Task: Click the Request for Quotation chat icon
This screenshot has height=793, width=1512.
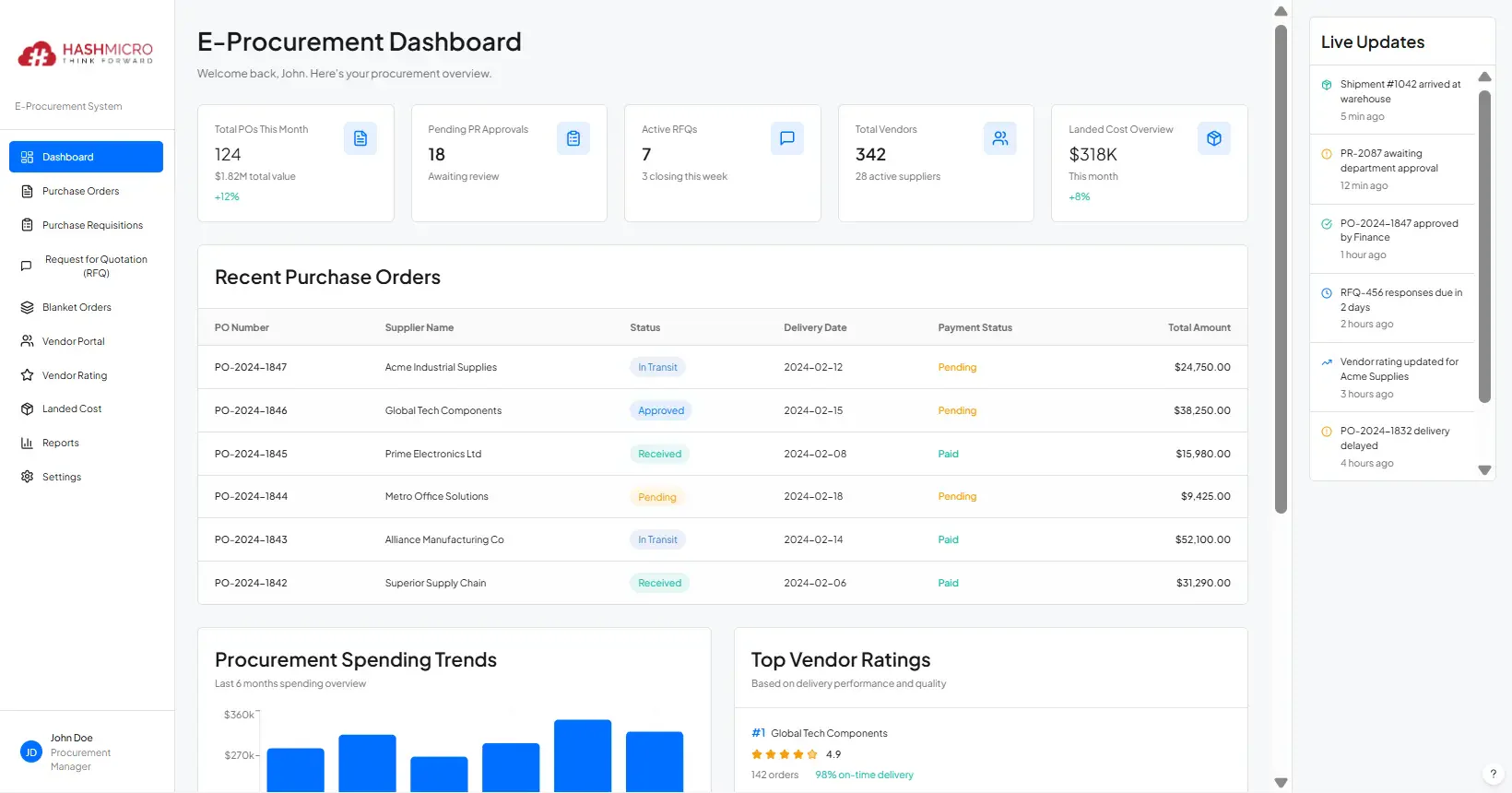Action: coord(27,266)
